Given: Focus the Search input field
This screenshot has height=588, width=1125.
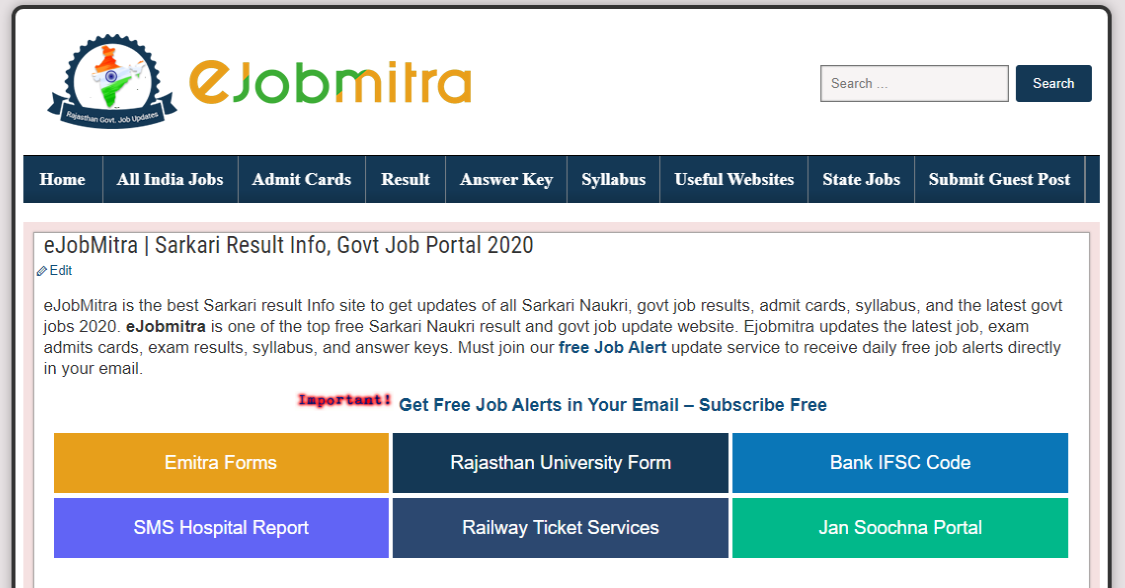Looking at the screenshot, I should coord(914,83).
